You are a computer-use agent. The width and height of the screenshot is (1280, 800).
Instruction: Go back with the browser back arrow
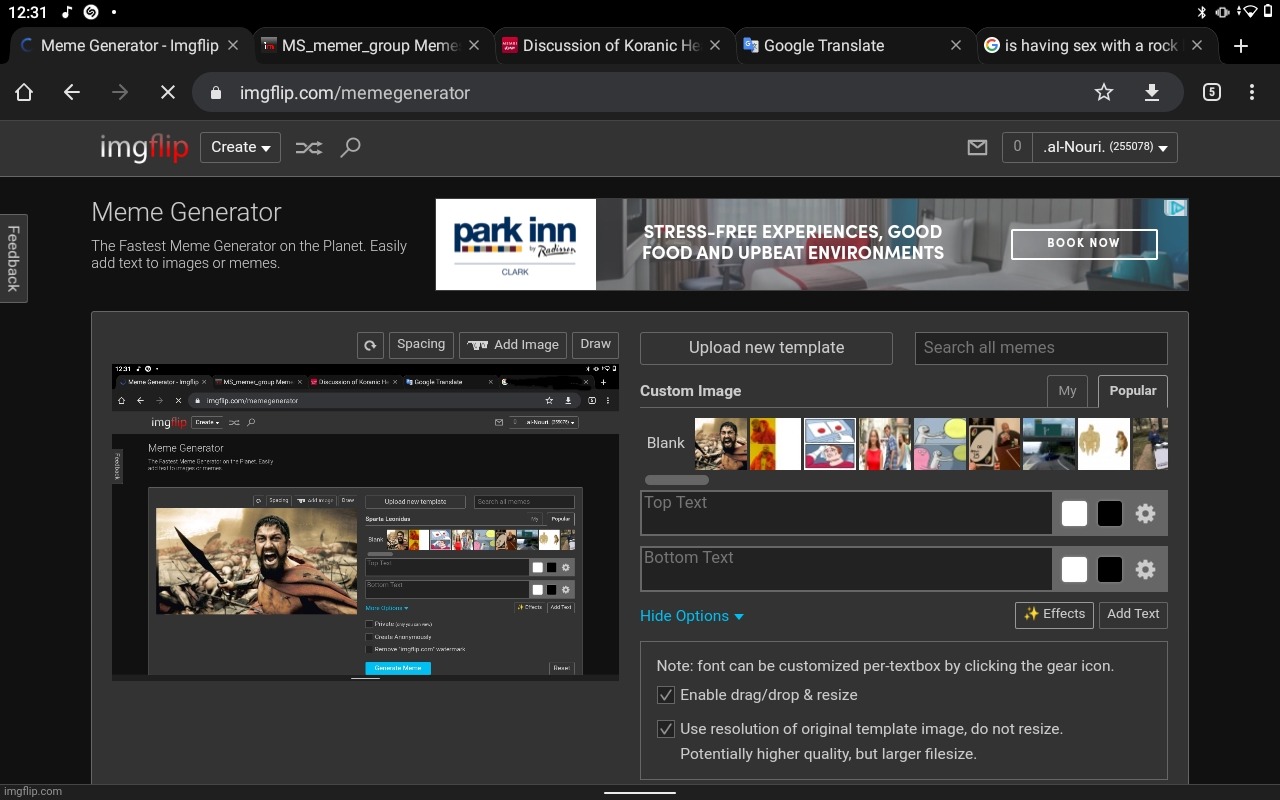72,93
